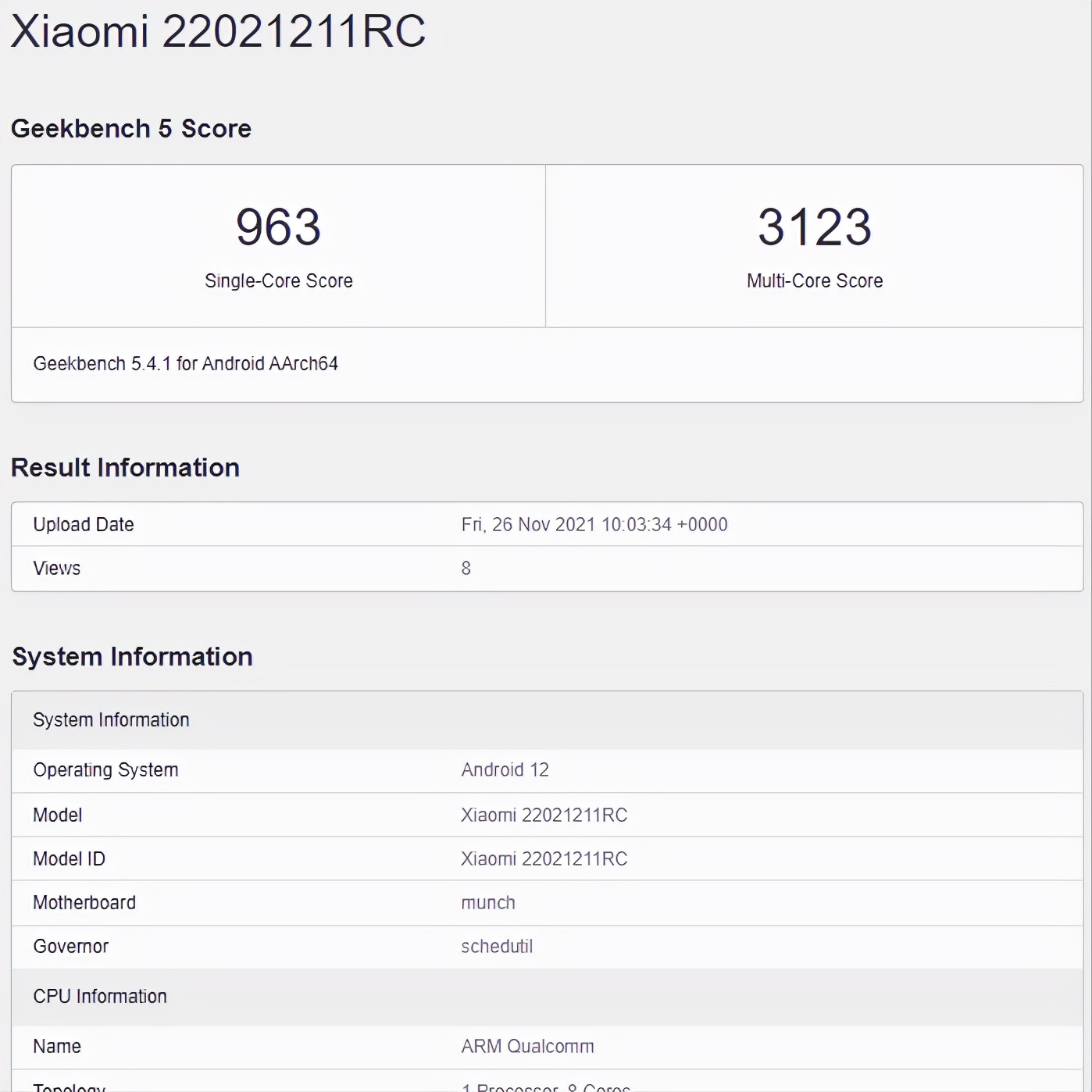This screenshot has width=1092, height=1092.
Task: Click the single-core score value 963
Action: point(279,227)
